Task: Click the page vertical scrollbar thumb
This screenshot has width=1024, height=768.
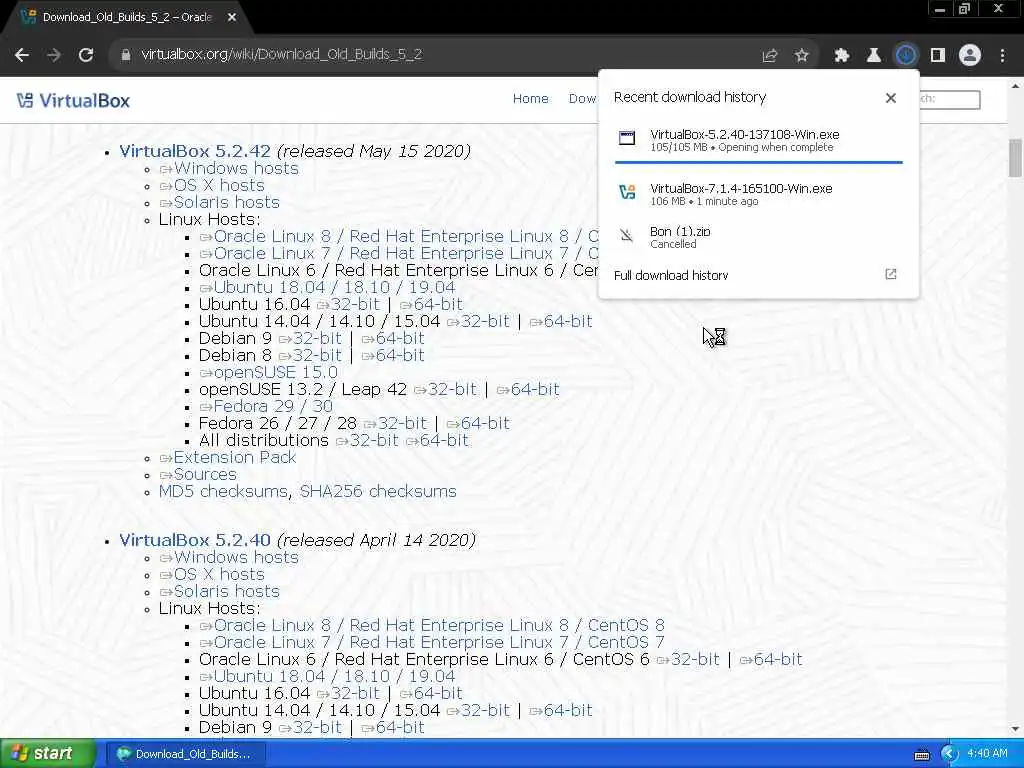Action: (1015, 158)
